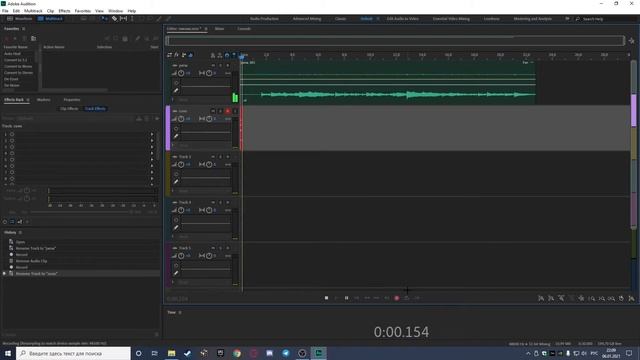
Task: Disarm record on the second track
Action: point(228,111)
